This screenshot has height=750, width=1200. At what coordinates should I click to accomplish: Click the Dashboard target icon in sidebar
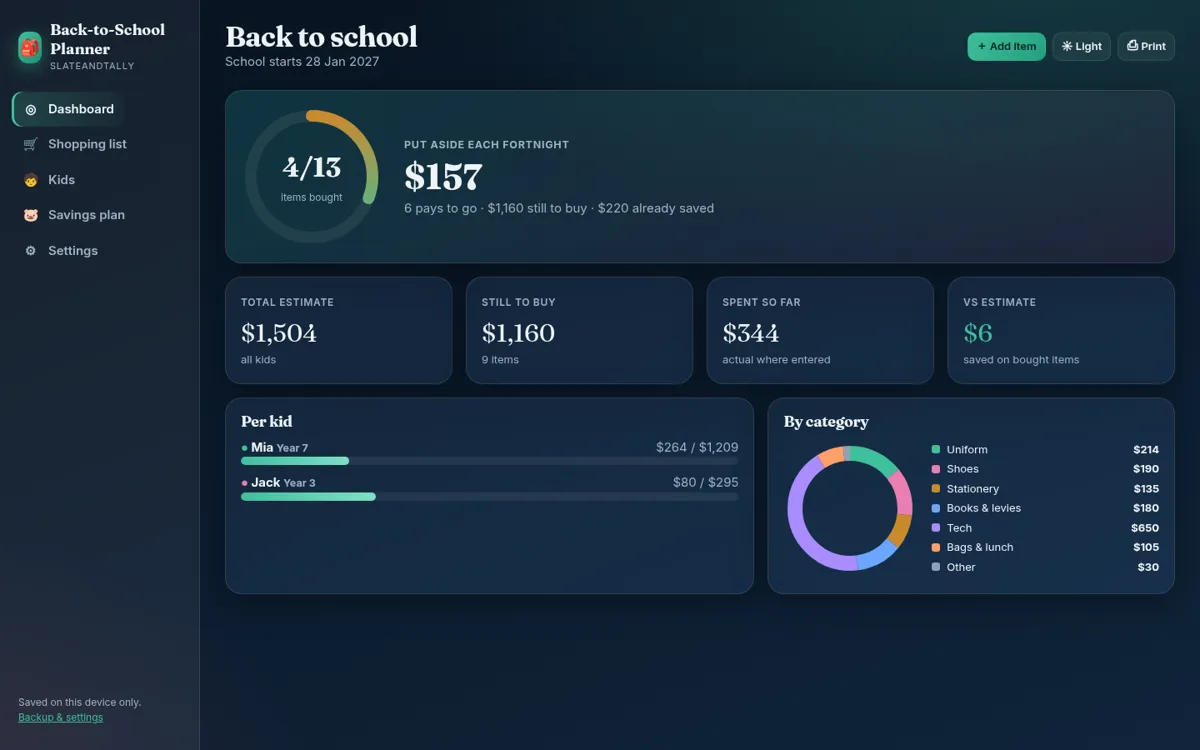pyautogui.click(x=30, y=109)
